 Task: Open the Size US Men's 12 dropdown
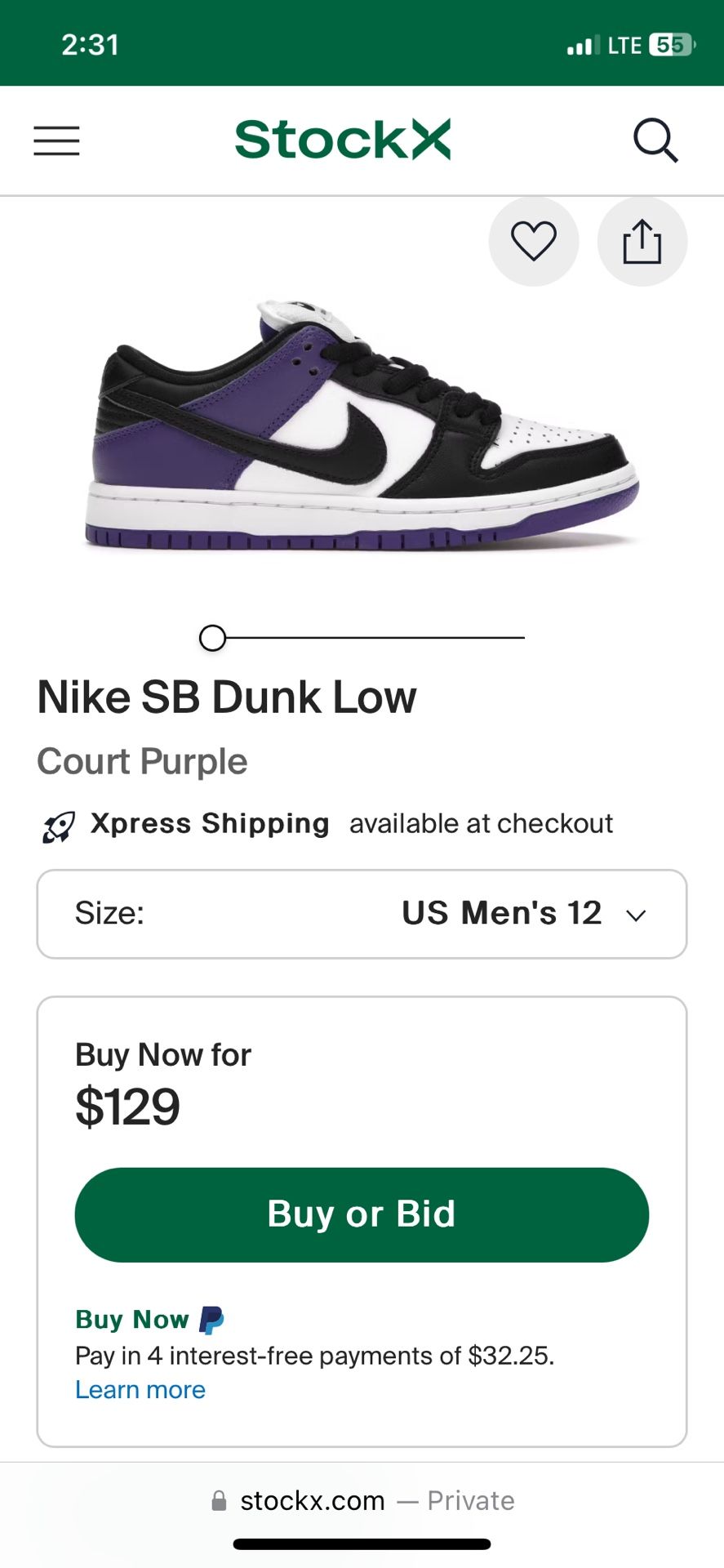click(362, 914)
